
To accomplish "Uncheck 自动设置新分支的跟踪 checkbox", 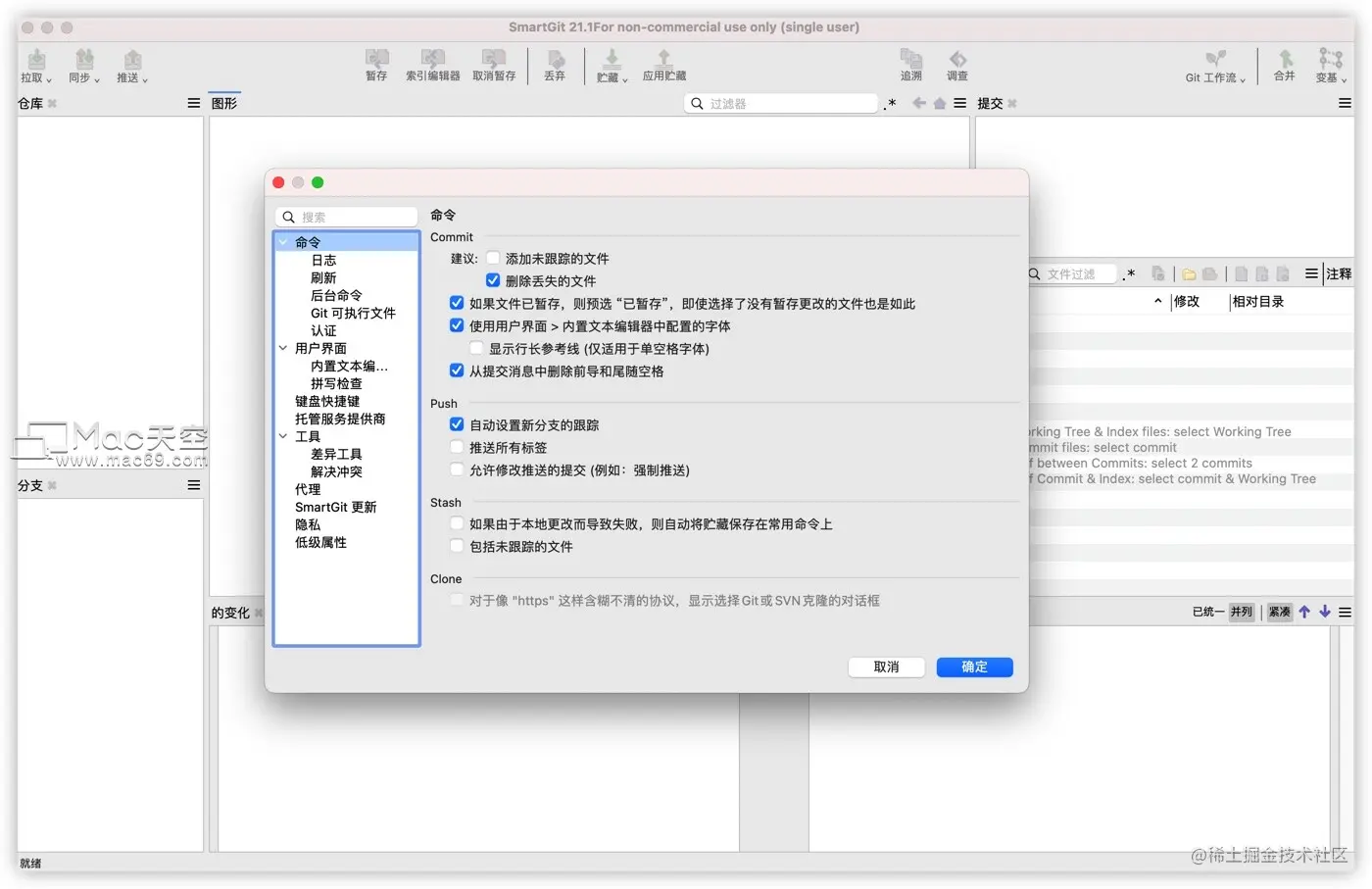I will click(457, 424).
